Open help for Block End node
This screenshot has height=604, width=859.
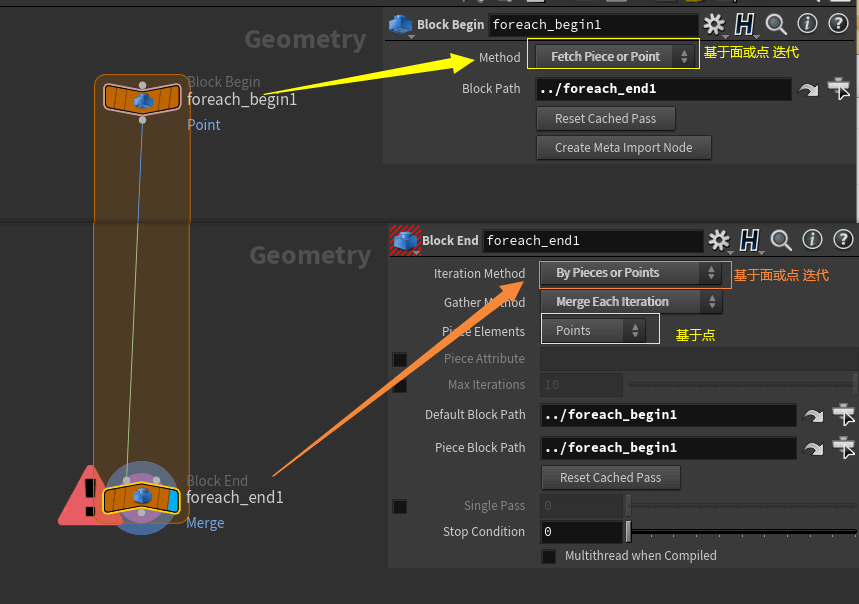click(x=843, y=240)
